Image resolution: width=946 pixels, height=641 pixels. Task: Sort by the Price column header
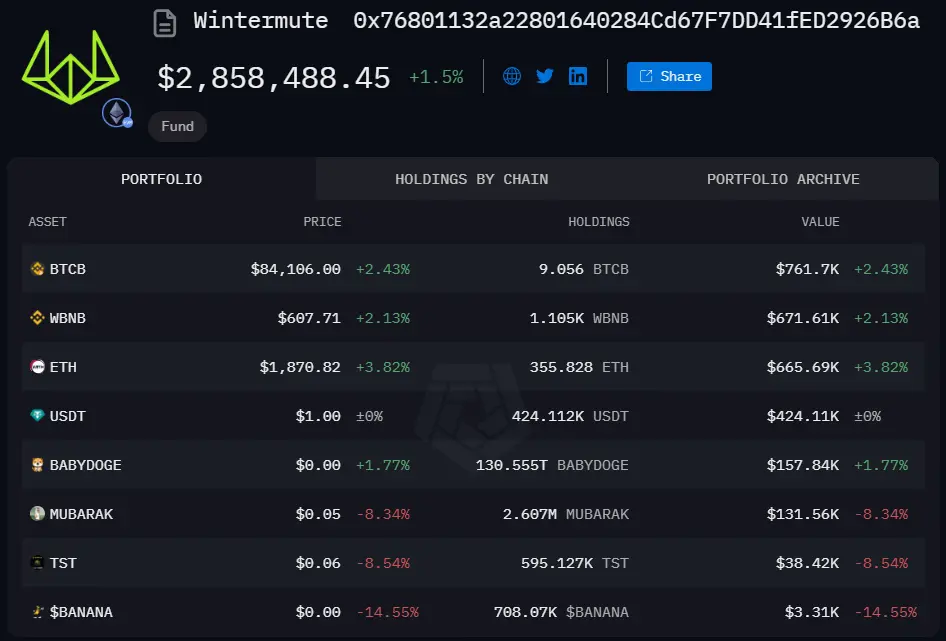point(322,221)
